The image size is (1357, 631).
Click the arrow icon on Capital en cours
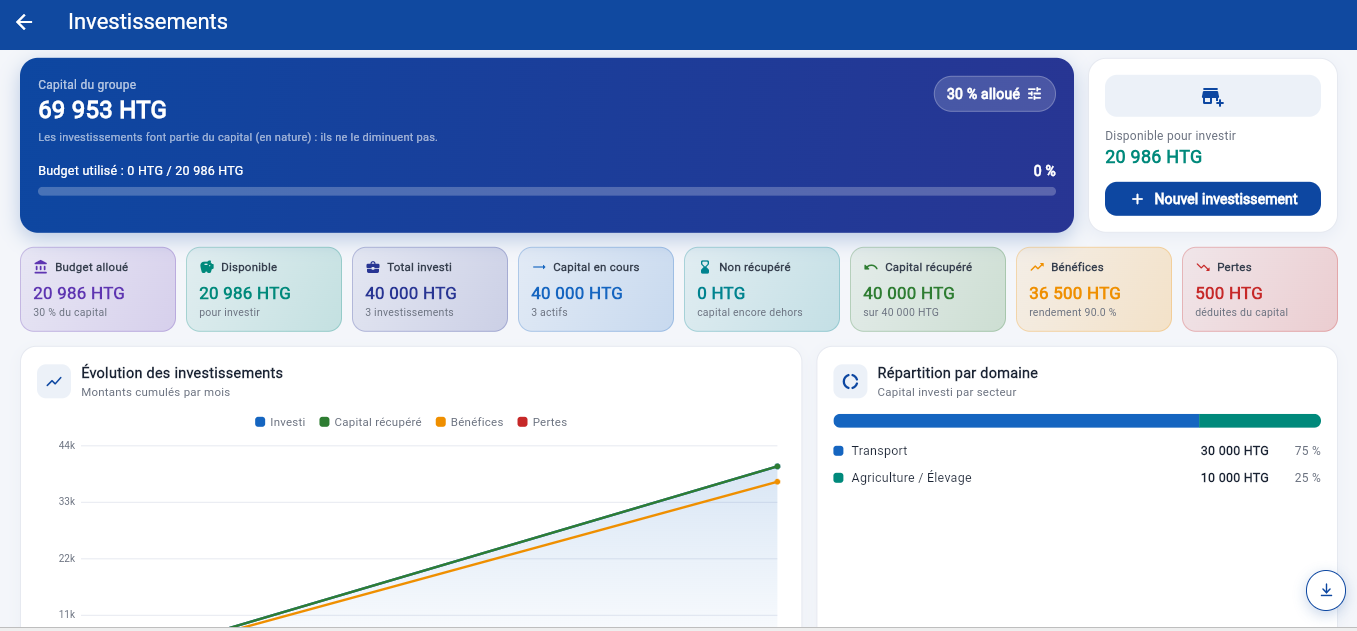[x=538, y=267]
